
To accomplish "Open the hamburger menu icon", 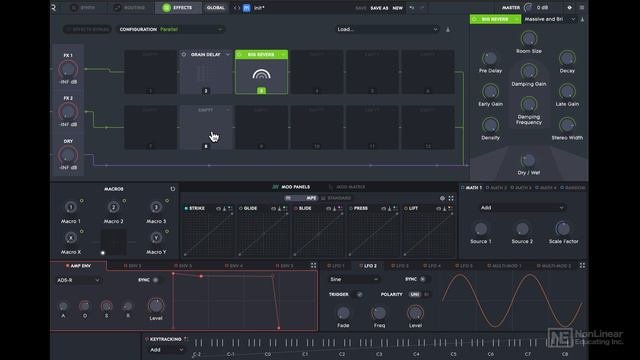I will coord(582,7).
